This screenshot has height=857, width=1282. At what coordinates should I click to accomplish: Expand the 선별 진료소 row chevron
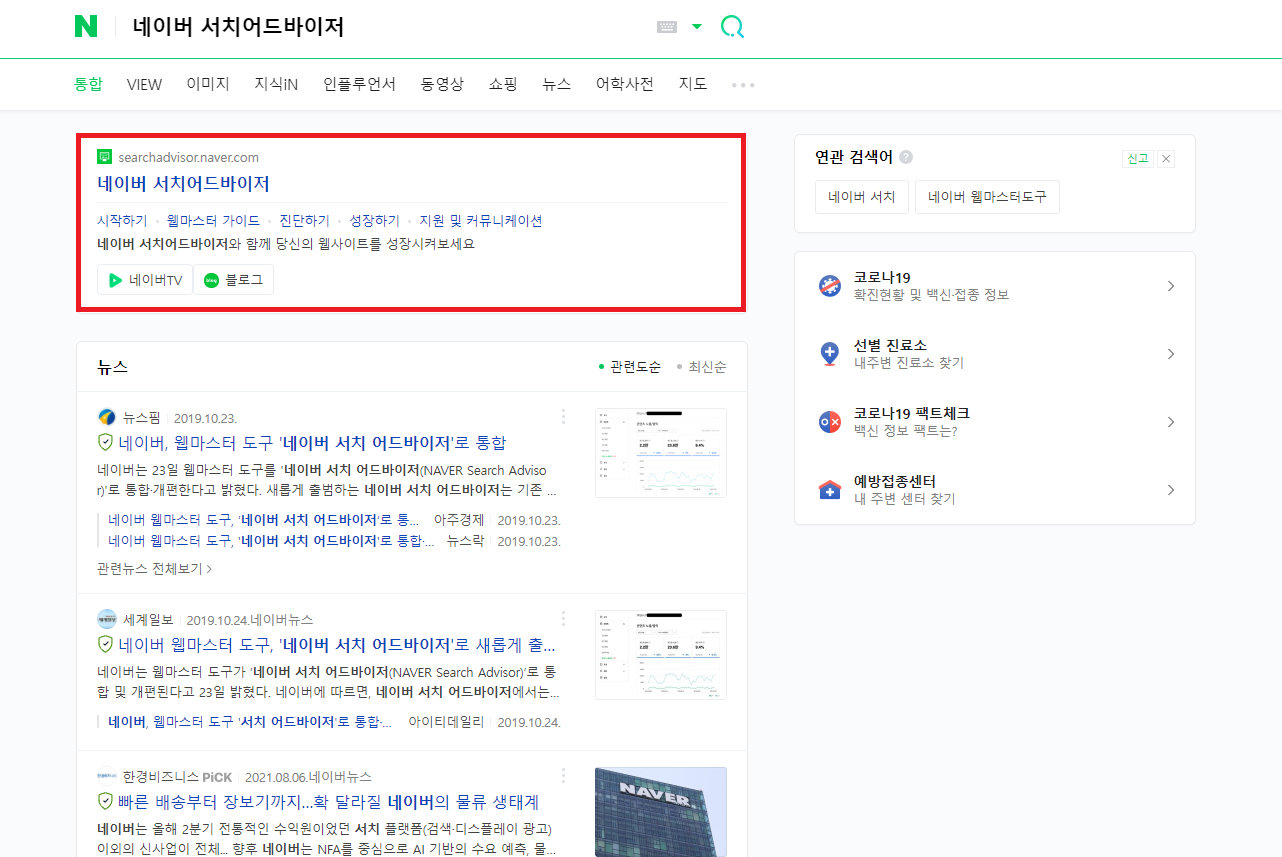pos(1171,354)
